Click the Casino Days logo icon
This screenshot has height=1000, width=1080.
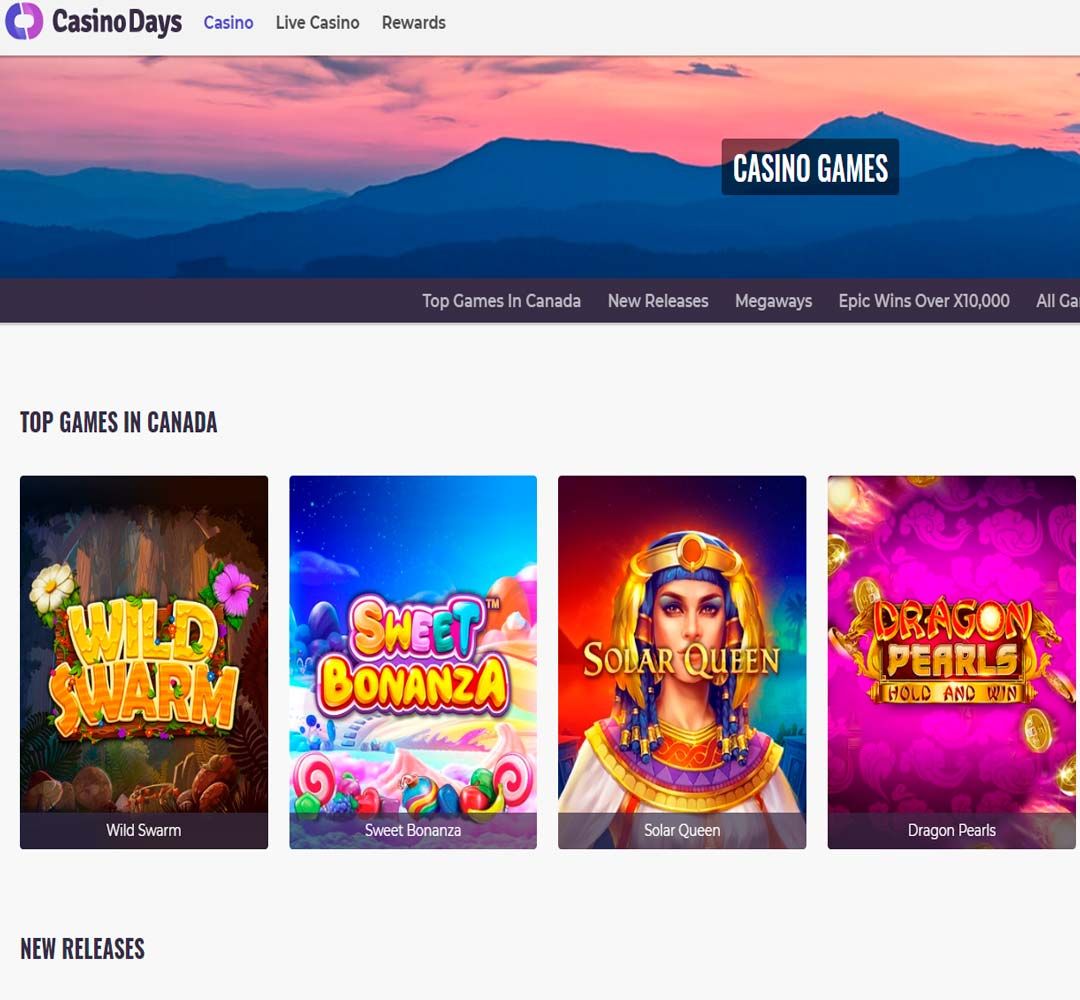pos(24,21)
